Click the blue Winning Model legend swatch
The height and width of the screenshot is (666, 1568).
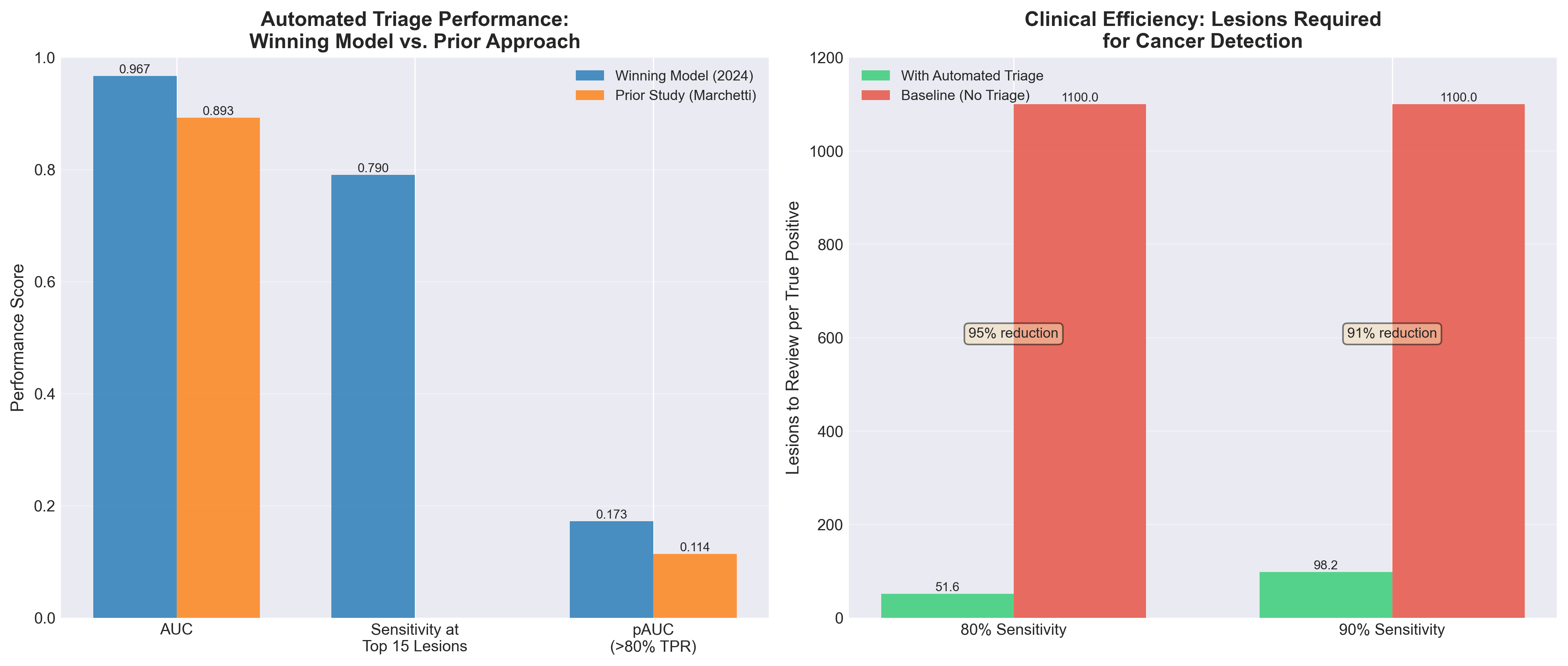coord(589,76)
